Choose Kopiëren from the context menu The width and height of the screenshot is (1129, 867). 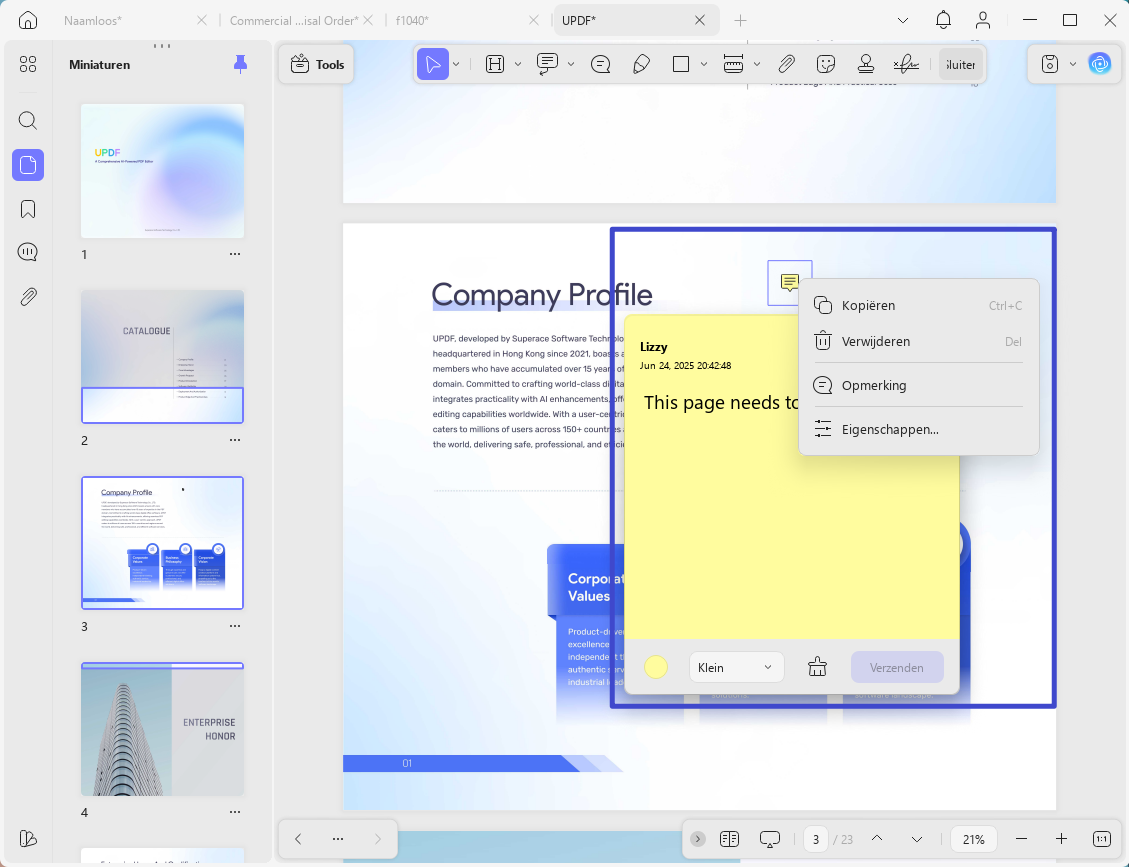[x=918, y=305]
